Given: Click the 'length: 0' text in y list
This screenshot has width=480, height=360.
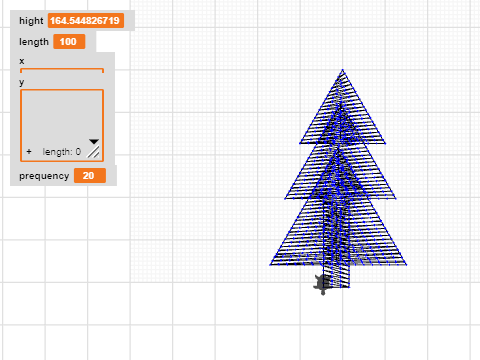Looking at the screenshot, I should (x=62, y=152).
